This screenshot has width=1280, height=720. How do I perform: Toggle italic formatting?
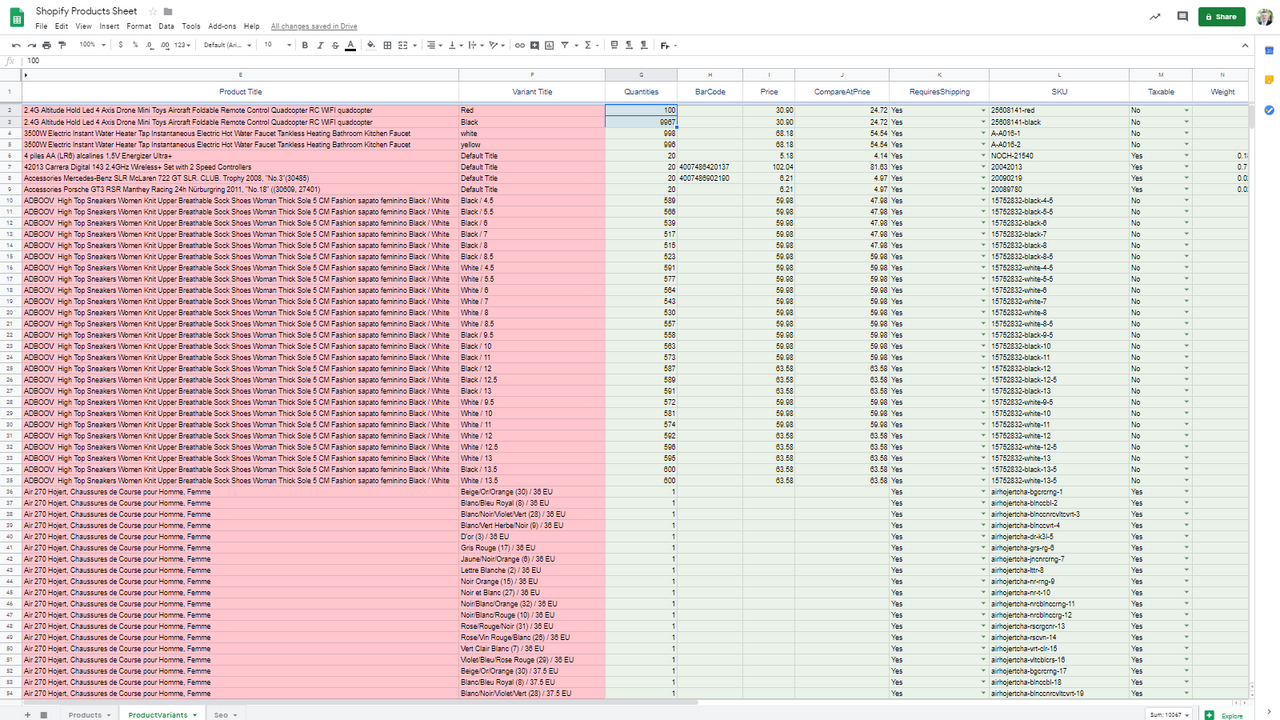click(320, 45)
